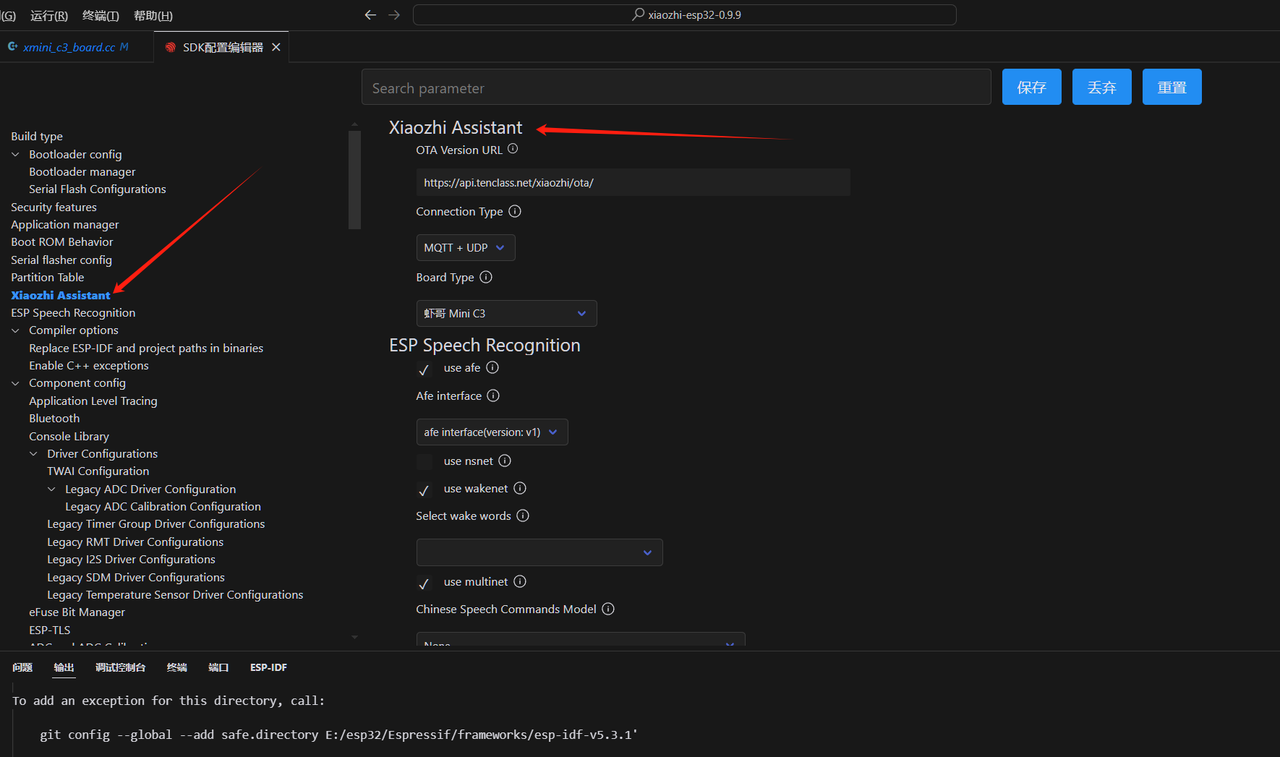Viewport: 1280px width, 757px height.
Task: Click info icon beside Board Type
Action: coord(486,277)
